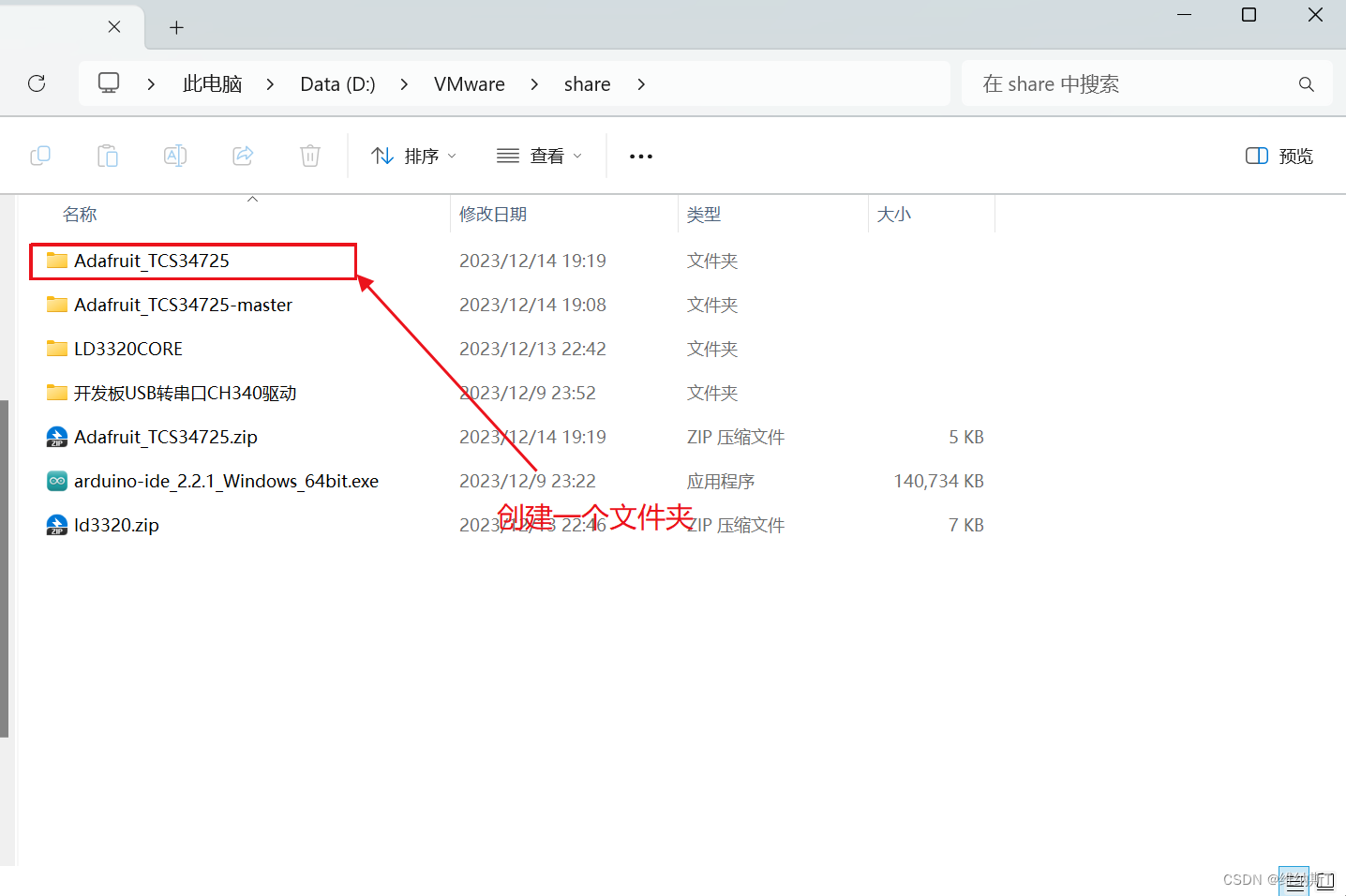Sort by 修改日期 column header

coord(493,215)
